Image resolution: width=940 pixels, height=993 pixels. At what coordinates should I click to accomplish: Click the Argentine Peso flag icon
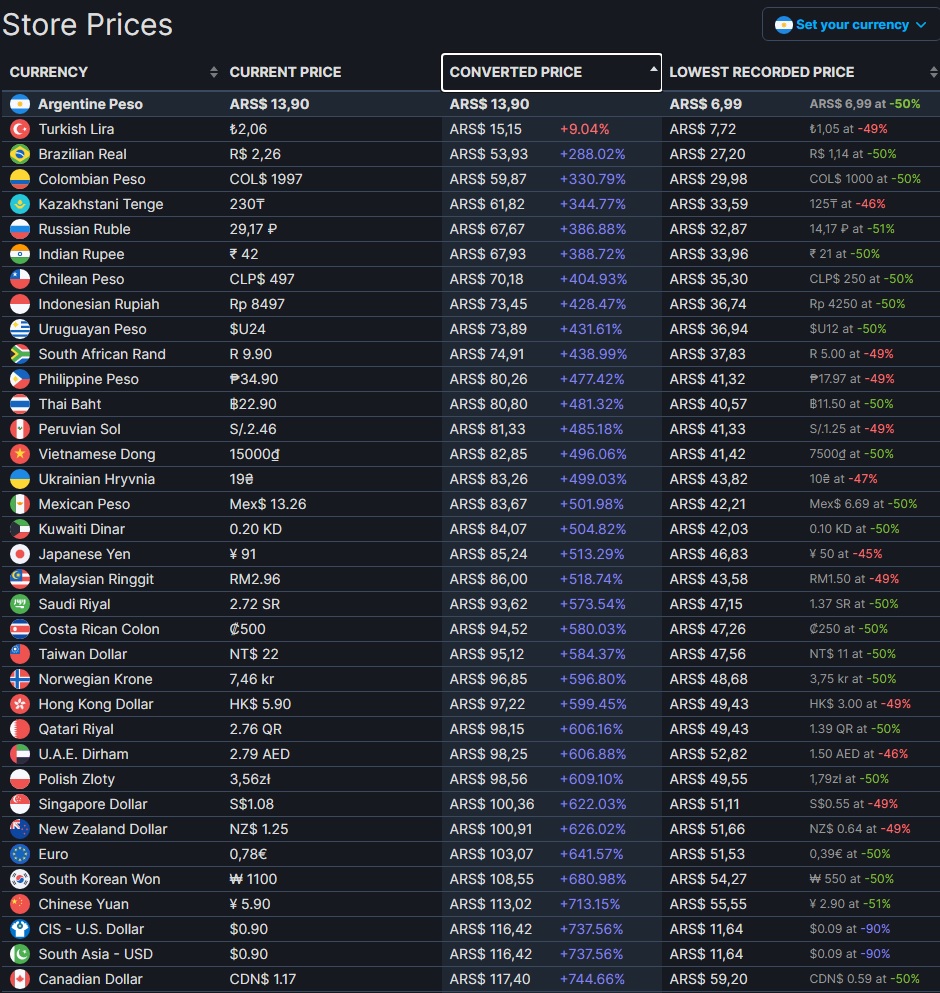20,104
